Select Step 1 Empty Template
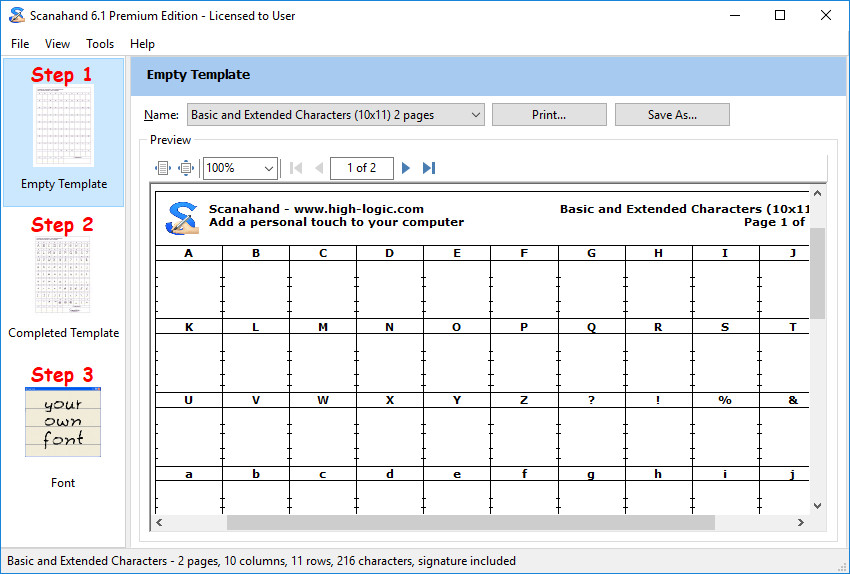The image size is (850, 574). [x=63, y=132]
